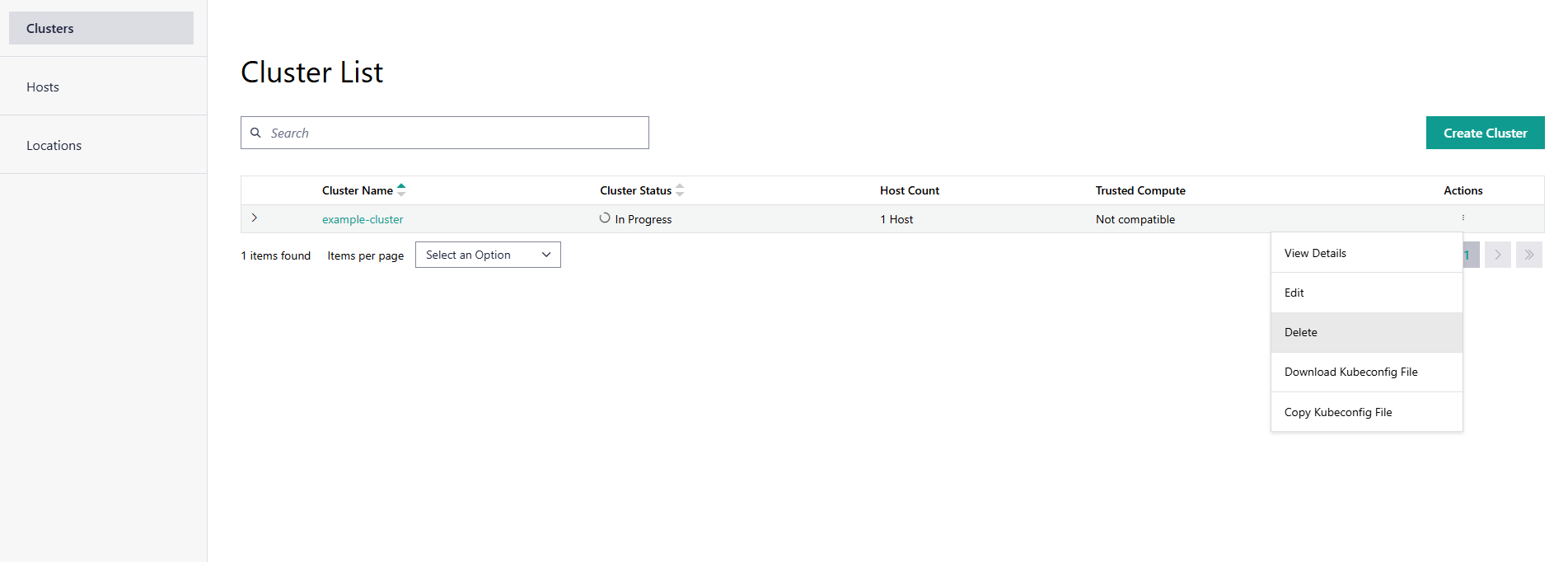This screenshot has height=562, width=1568.
Task: Click the magnifying glass search icon
Action: tap(255, 133)
